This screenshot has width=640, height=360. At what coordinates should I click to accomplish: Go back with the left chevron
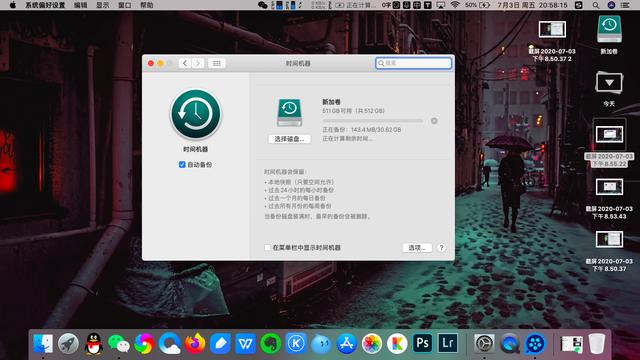click(185, 63)
